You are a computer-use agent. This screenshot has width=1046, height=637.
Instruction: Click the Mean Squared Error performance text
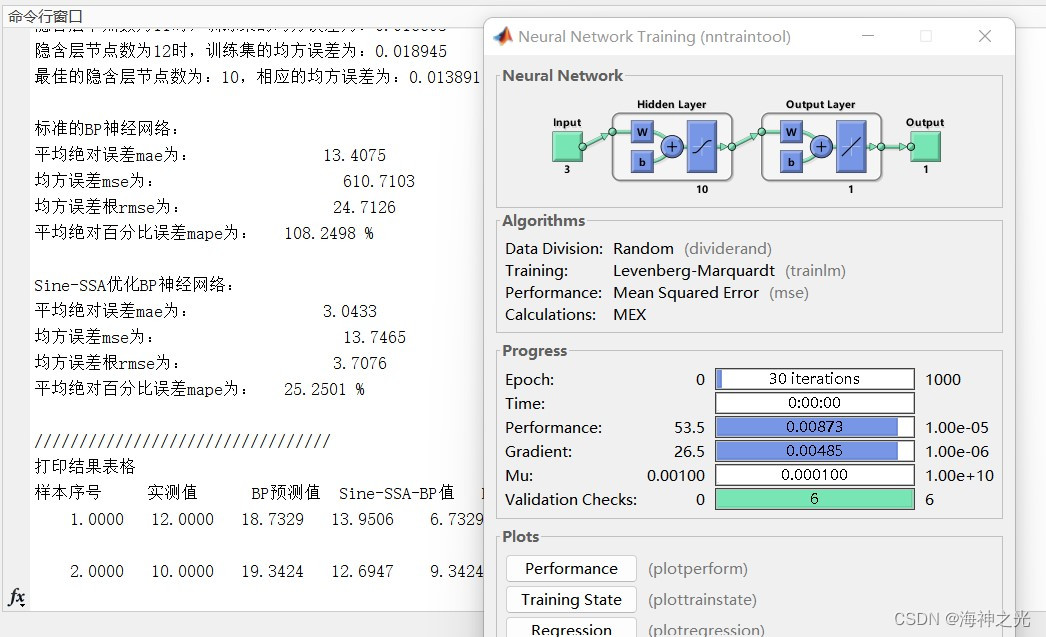[686, 293]
